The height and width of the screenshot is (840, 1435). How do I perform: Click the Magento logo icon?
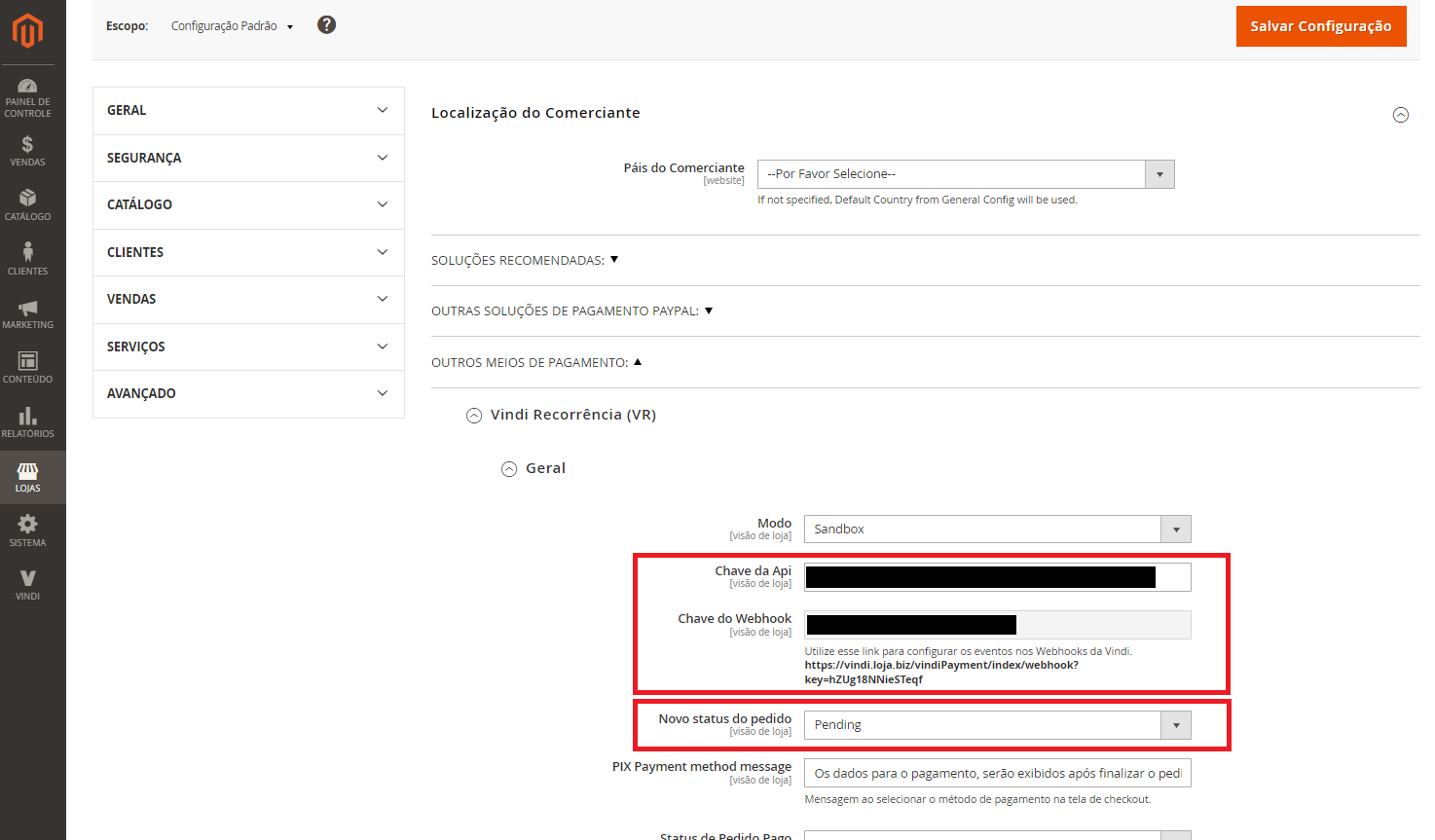[27, 31]
